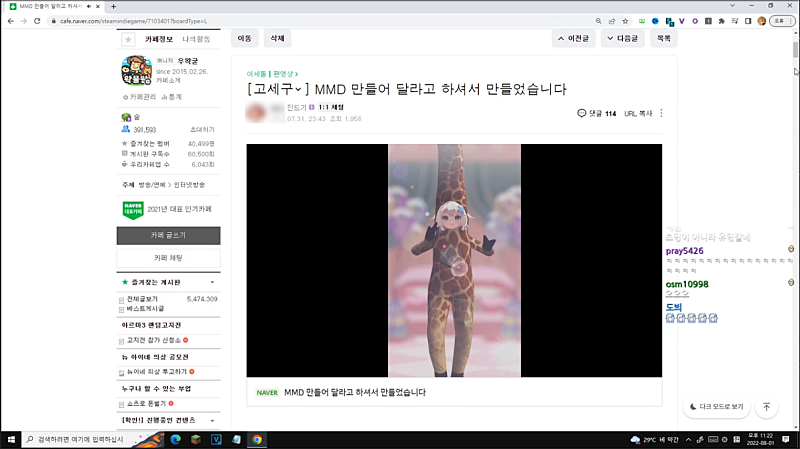This screenshot has width=800, height=449.
Task: Start 1:1 채팅 with the author
Action: [x=331, y=107]
